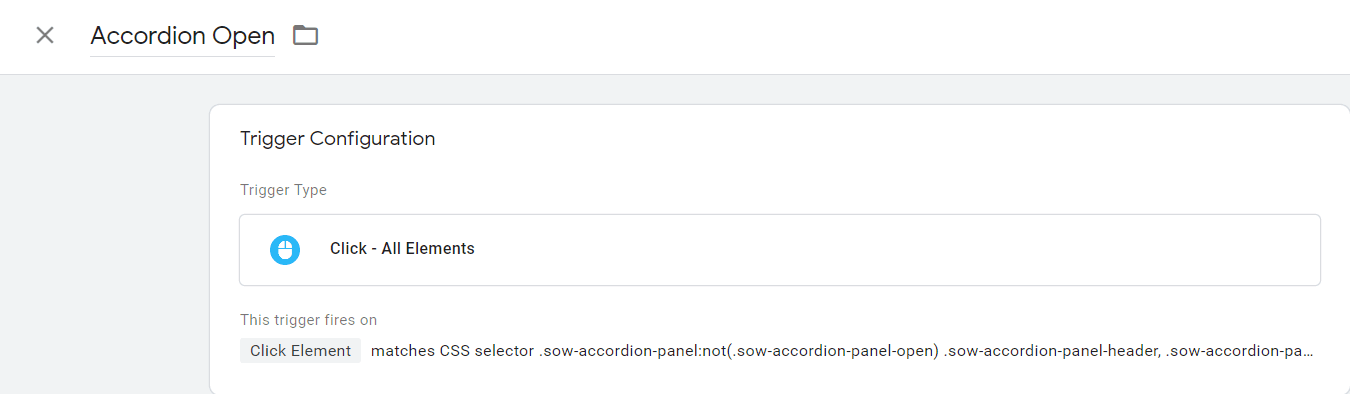The image size is (1350, 394).
Task: Open the Click - All Elements trigger type selector
Action: point(780,250)
